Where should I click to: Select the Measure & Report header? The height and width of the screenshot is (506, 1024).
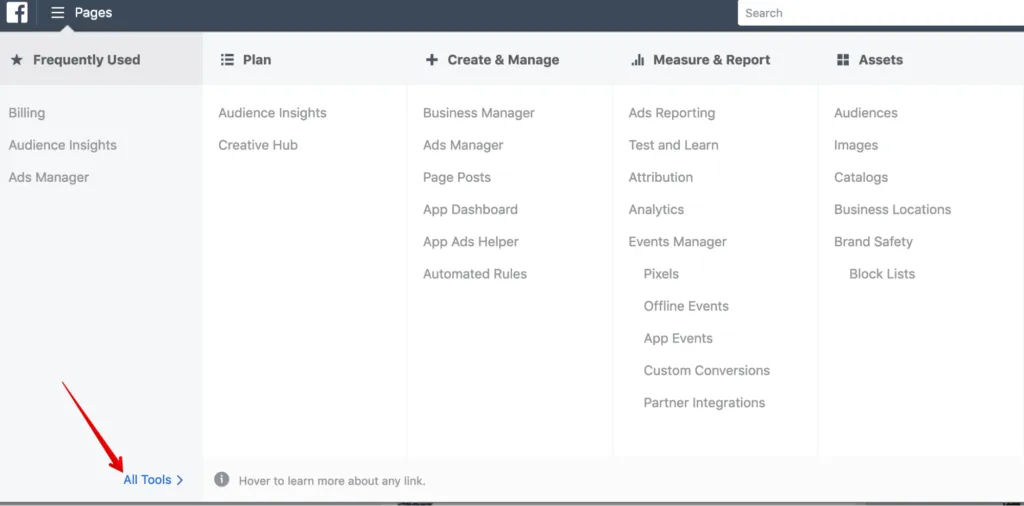(x=712, y=60)
